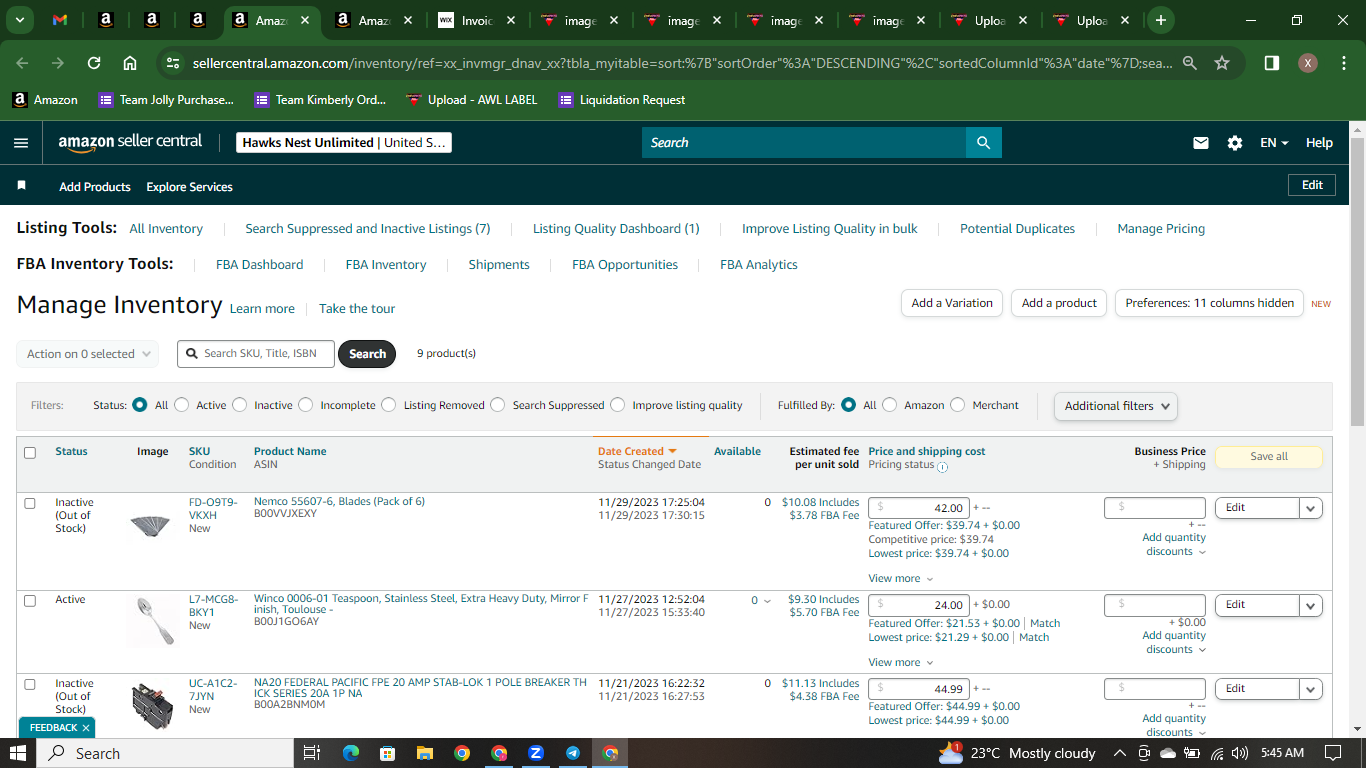View site information icon in the address bar
Image resolution: width=1366 pixels, height=768 pixels.
(173, 63)
